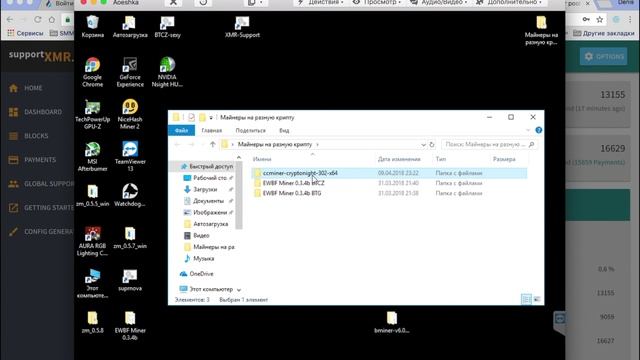
Task: Open the Главная ribbon tab
Action: [x=211, y=131]
